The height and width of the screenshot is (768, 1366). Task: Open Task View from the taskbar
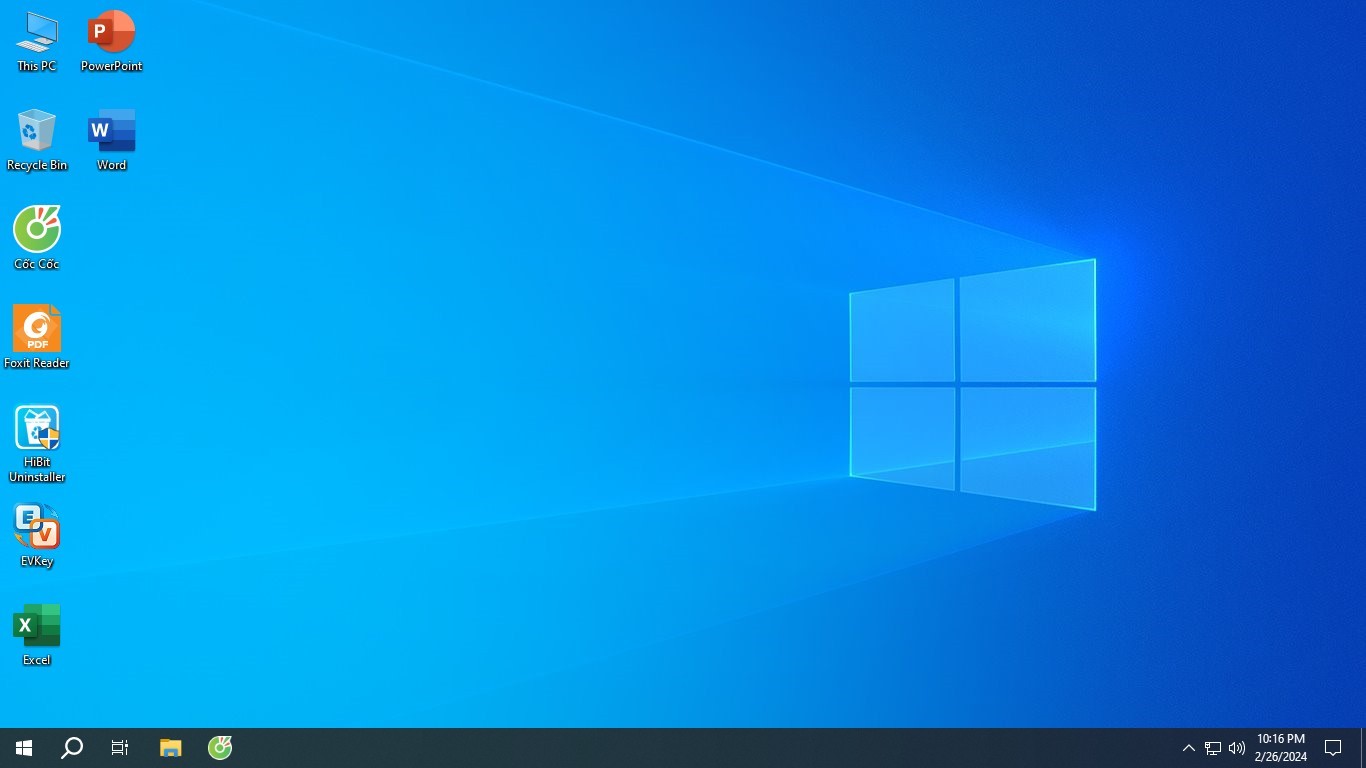point(119,747)
